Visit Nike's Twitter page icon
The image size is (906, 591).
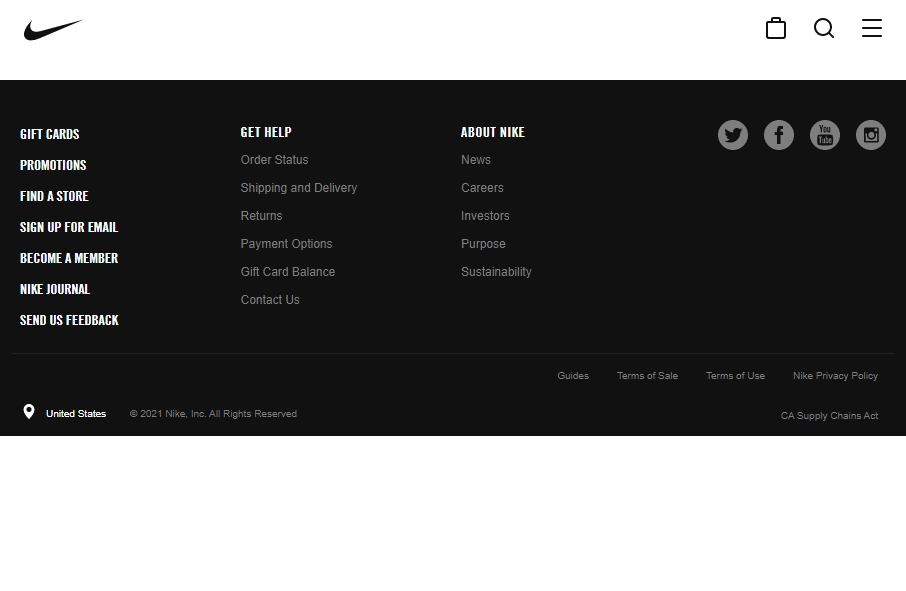pos(733,135)
